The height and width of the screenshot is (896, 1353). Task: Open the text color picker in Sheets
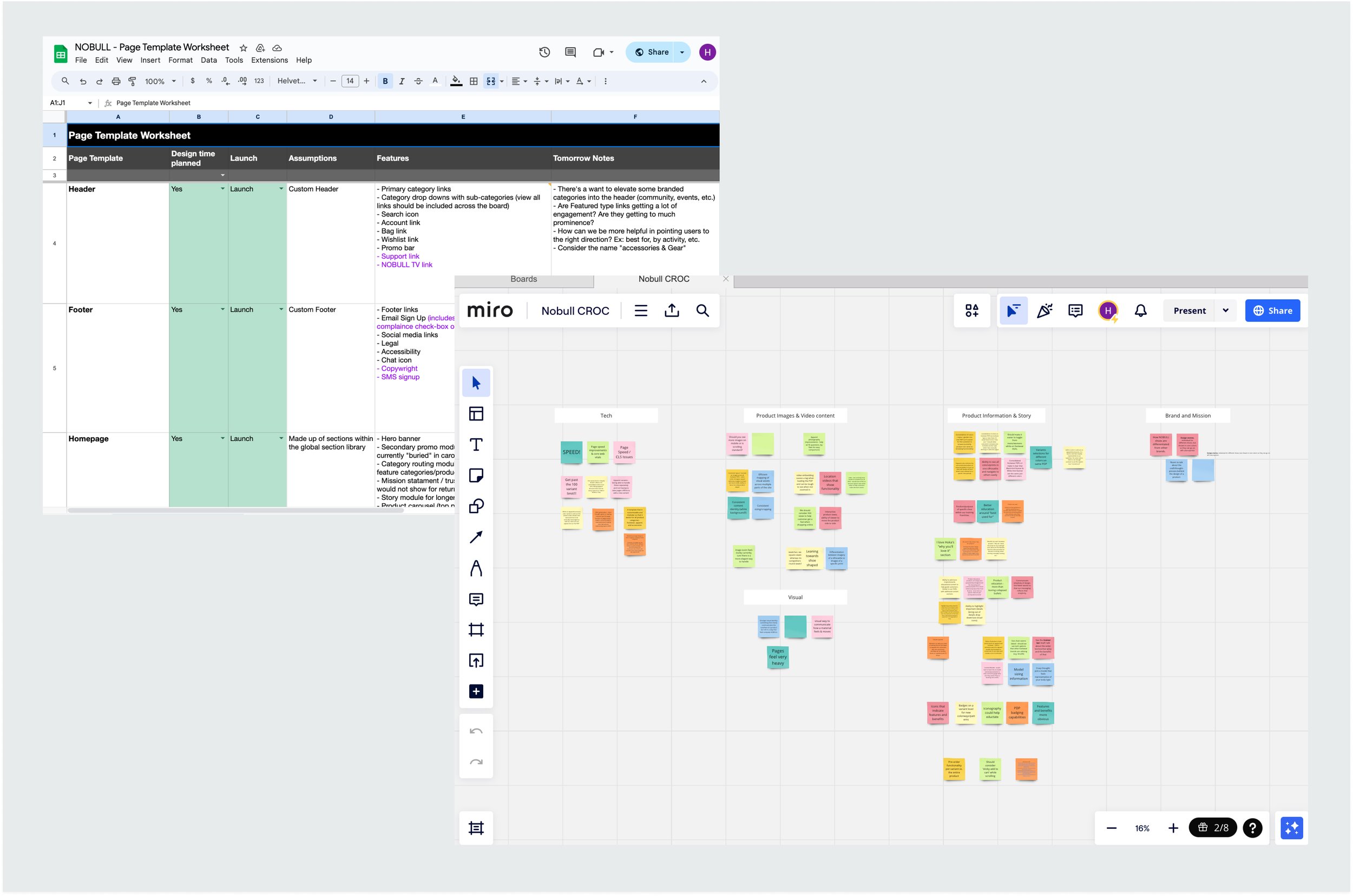click(x=435, y=81)
